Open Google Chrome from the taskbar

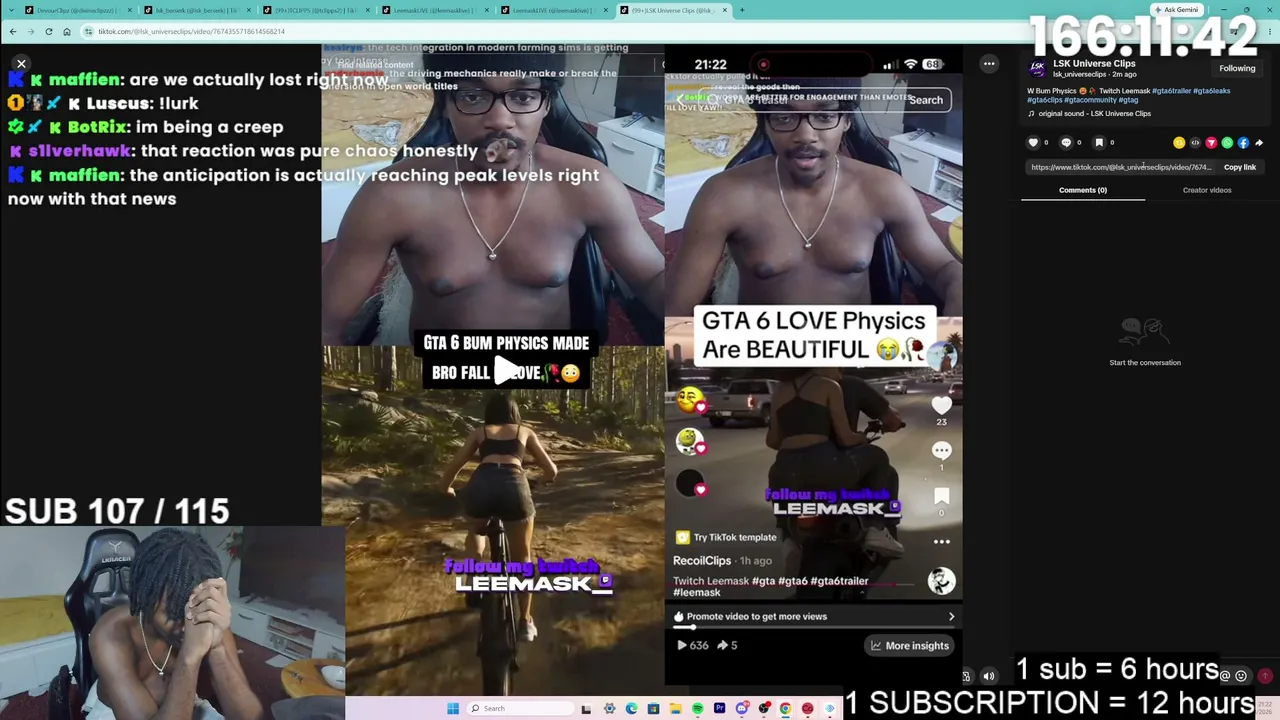785,709
